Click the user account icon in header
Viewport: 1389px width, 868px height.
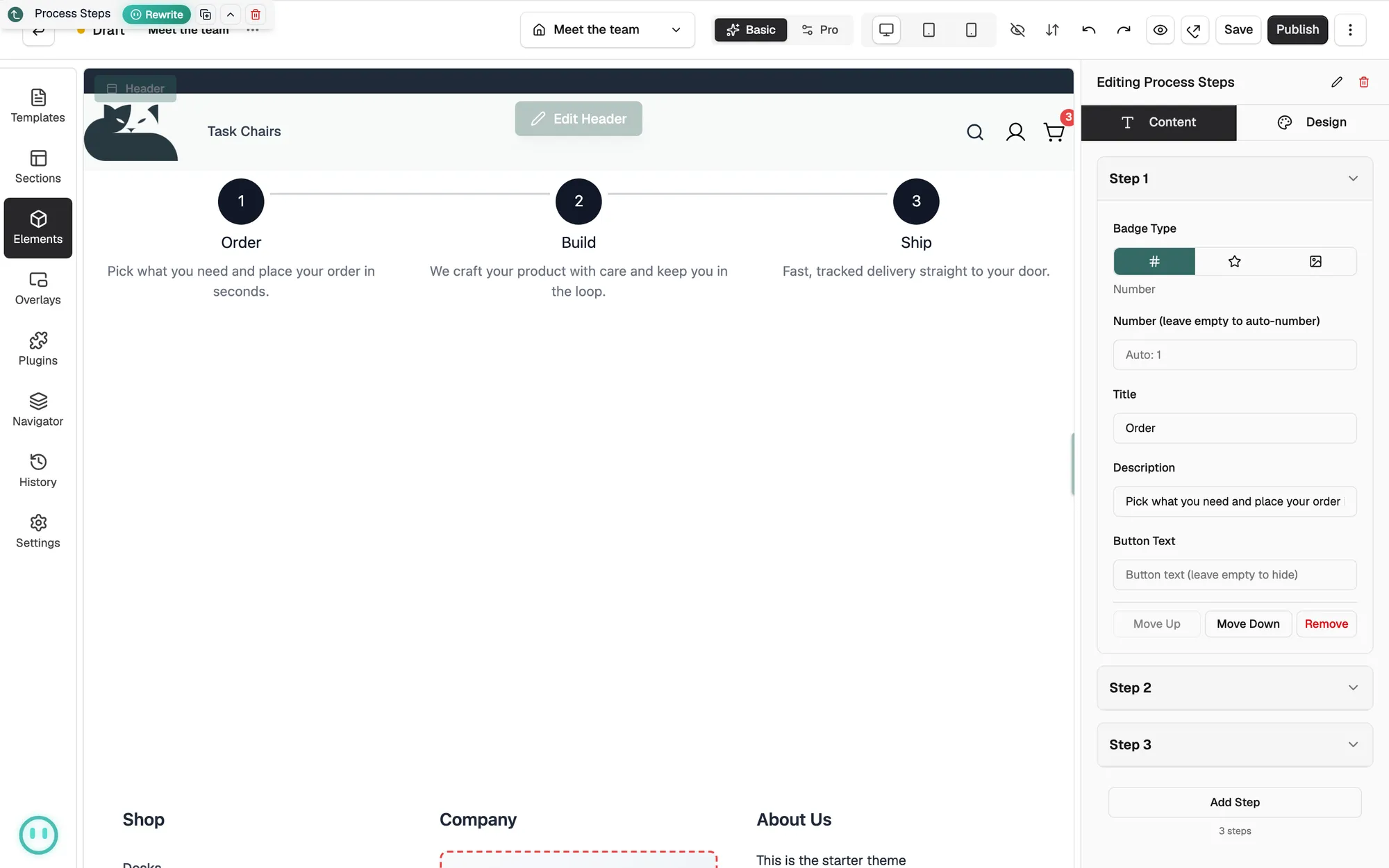coord(1015,132)
